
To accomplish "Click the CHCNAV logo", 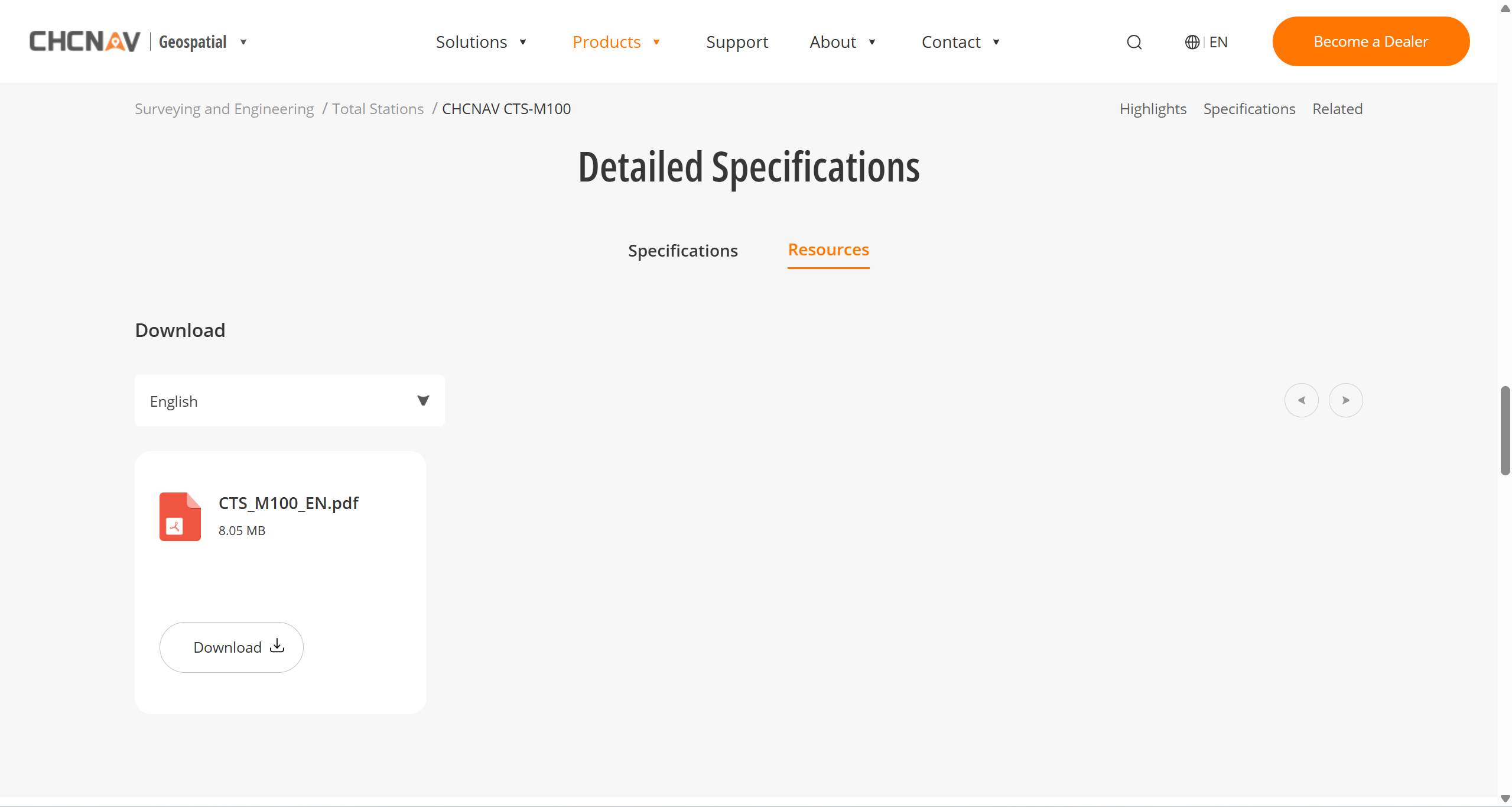I will click(x=85, y=41).
